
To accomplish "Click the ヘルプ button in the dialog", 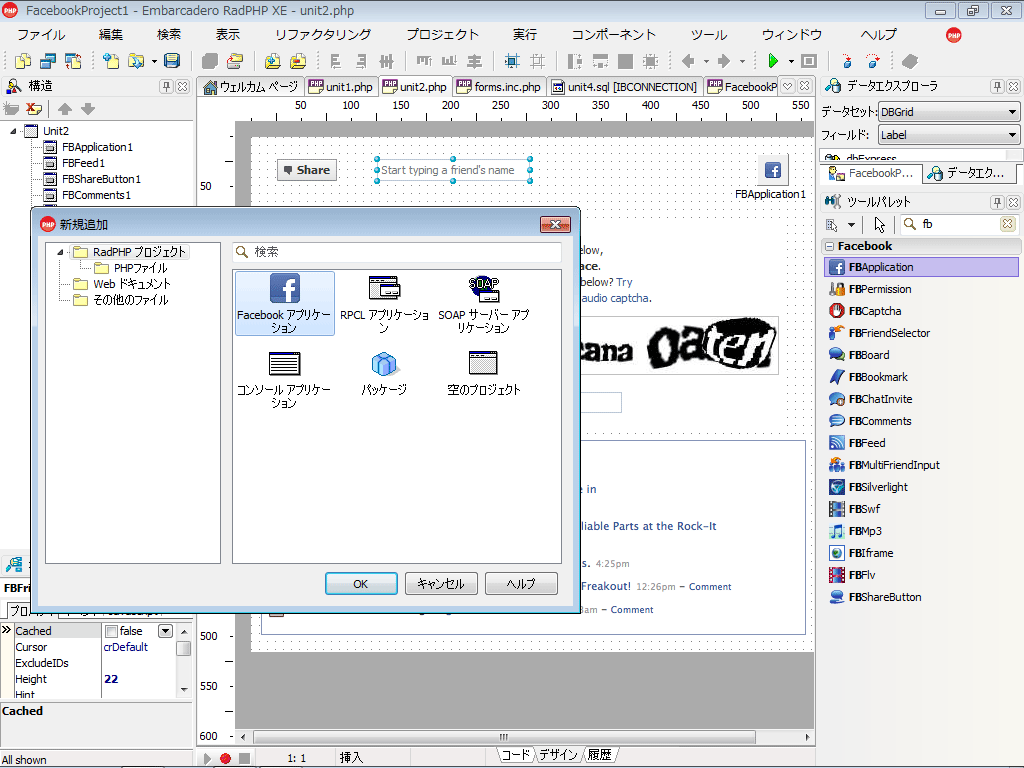I will pos(521,584).
